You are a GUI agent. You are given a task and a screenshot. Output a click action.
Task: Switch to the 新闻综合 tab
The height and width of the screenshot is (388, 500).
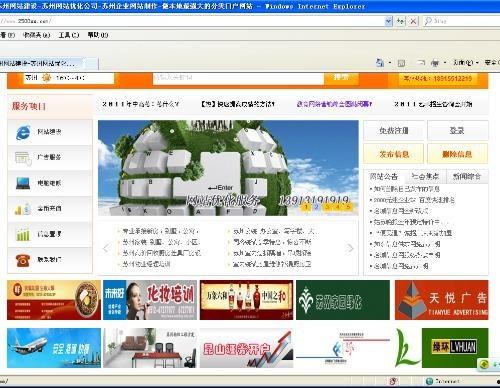pyautogui.click(x=467, y=177)
